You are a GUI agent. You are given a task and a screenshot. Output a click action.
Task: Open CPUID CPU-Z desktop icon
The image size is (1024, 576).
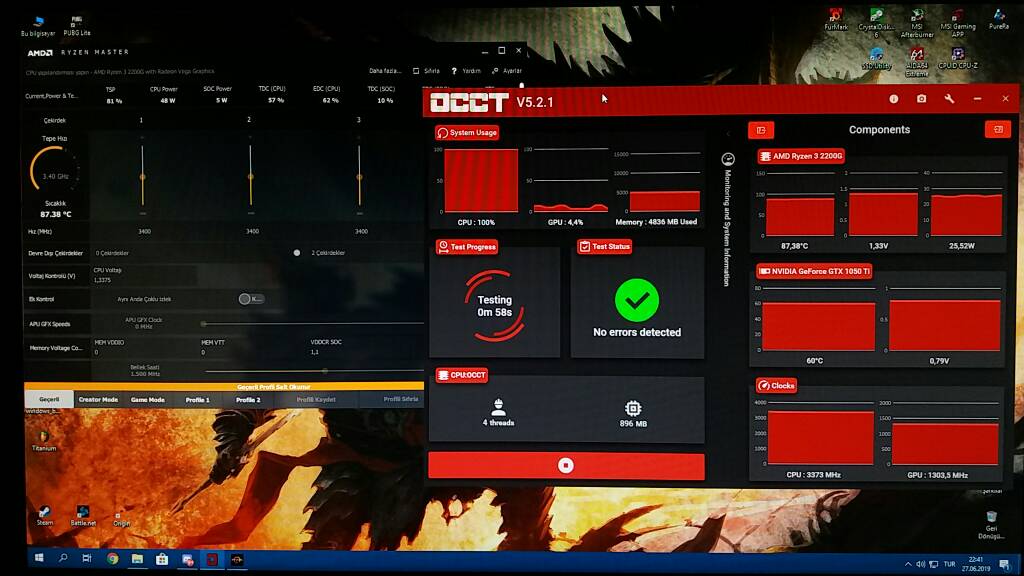[958, 58]
